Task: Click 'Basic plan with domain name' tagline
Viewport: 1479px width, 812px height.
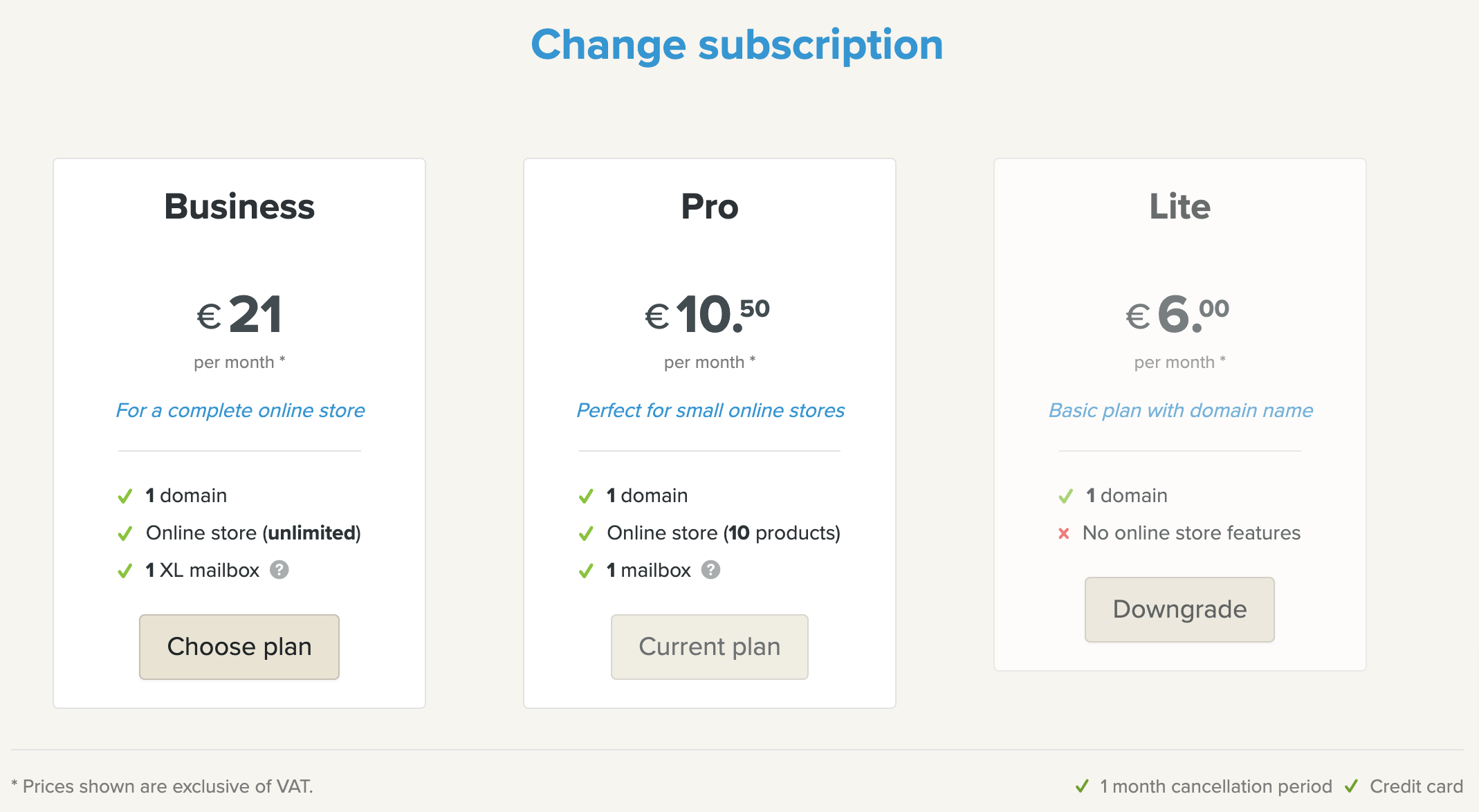Action: click(x=1180, y=410)
